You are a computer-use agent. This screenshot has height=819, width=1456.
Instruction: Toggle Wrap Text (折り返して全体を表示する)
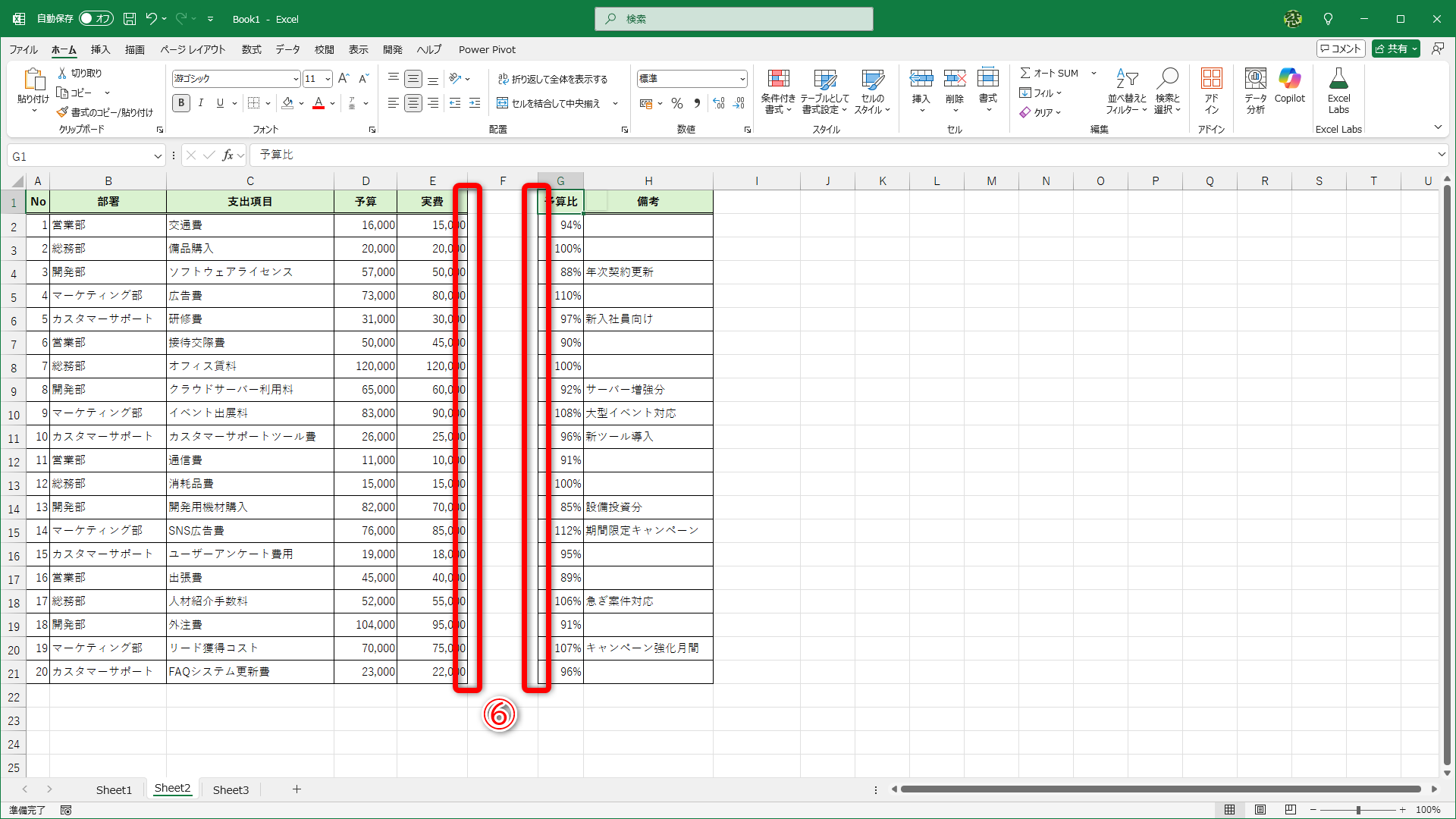(553, 79)
